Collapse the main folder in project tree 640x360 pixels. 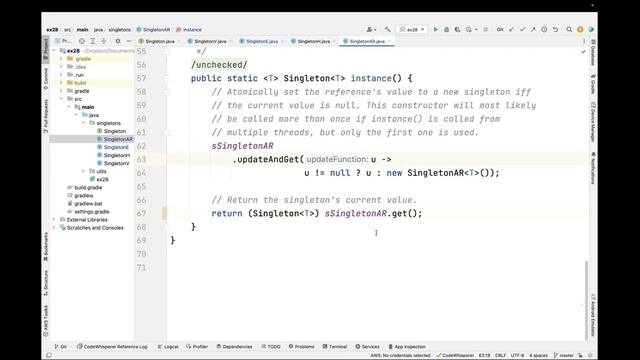click(x=69, y=107)
